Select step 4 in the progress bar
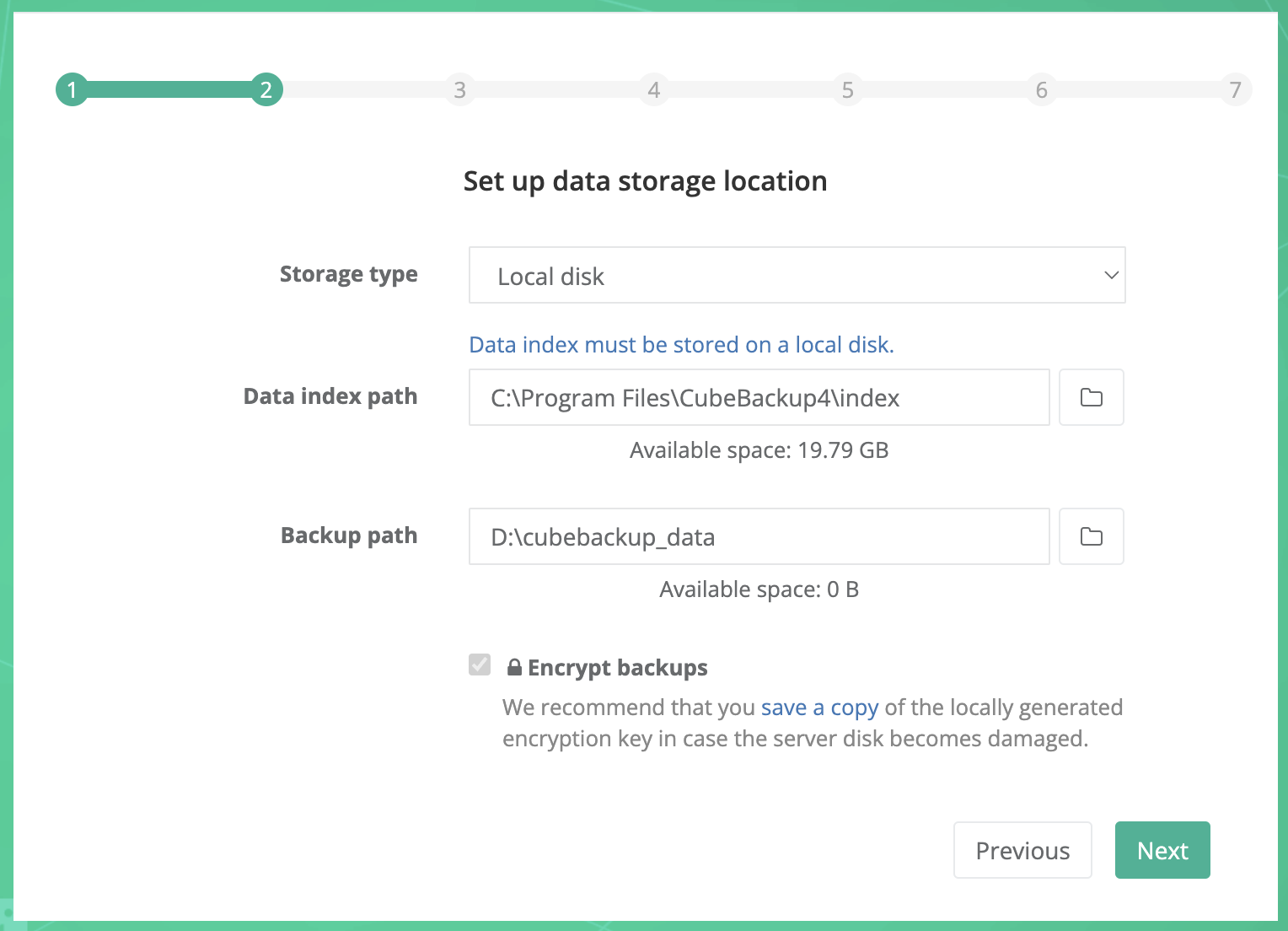Screen dimensions: 1288x931 654,89
